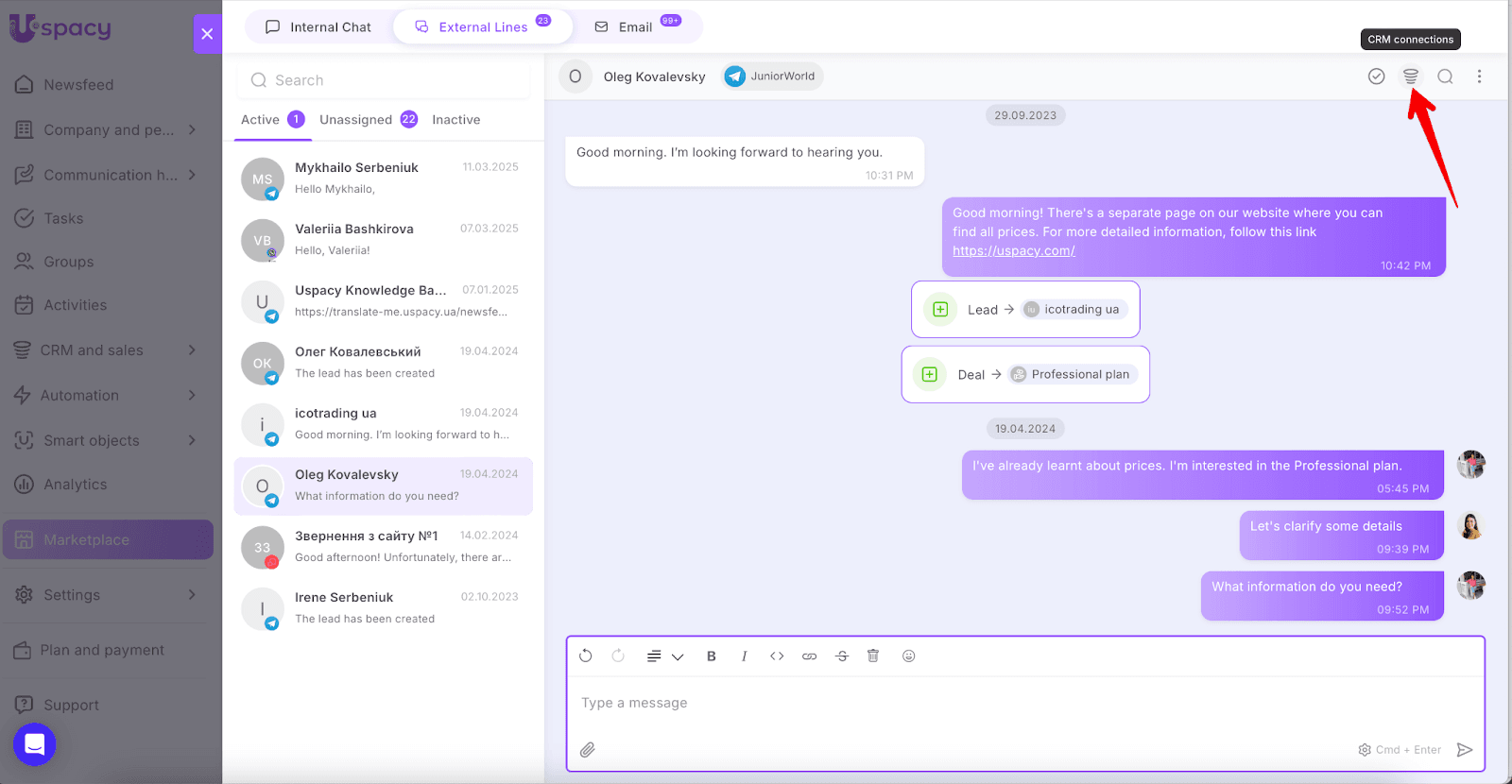Open send shortcut settings gear
The height and width of the screenshot is (784, 1512).
click(x=1365, y=750)
